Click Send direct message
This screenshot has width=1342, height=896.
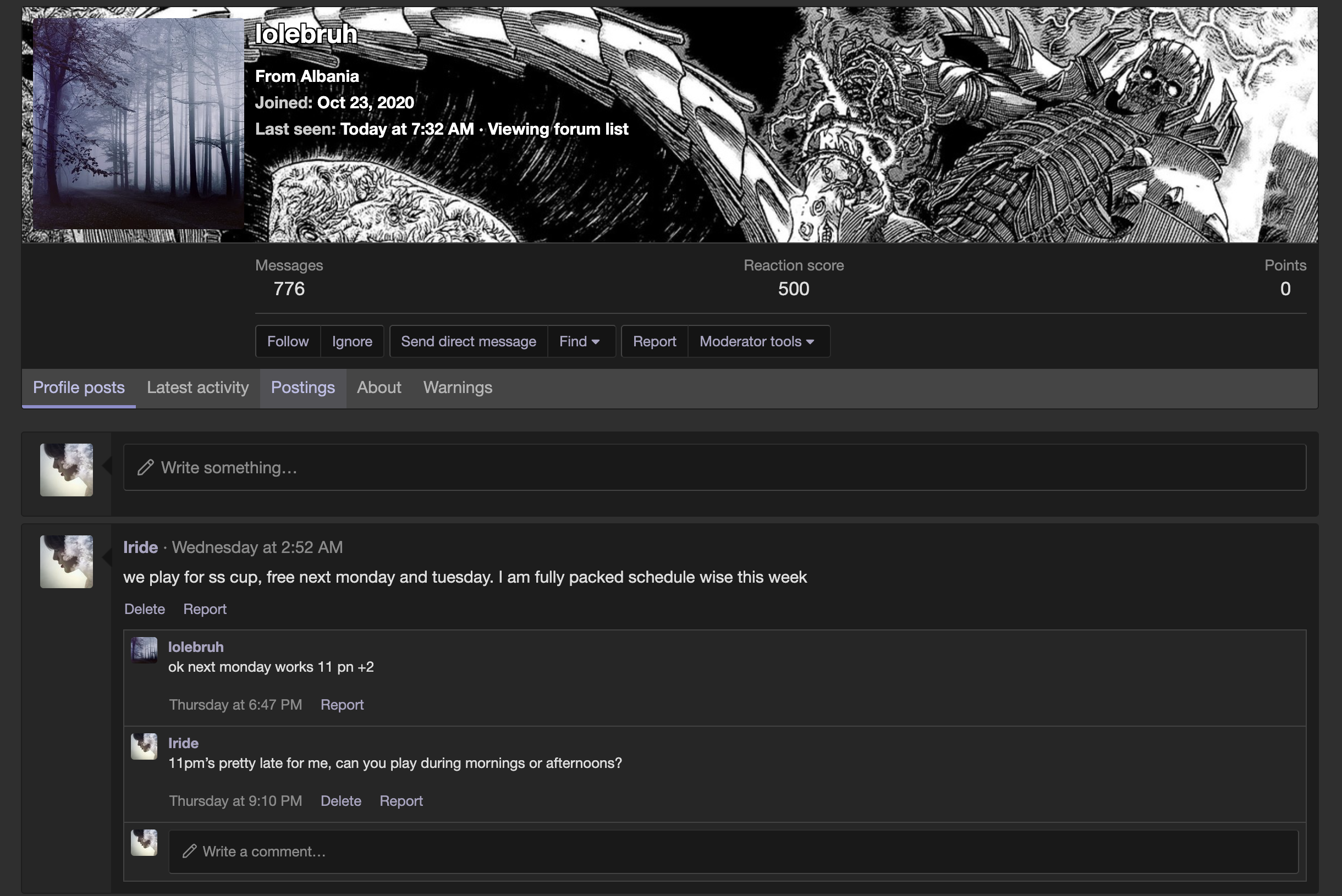(468, 341)
